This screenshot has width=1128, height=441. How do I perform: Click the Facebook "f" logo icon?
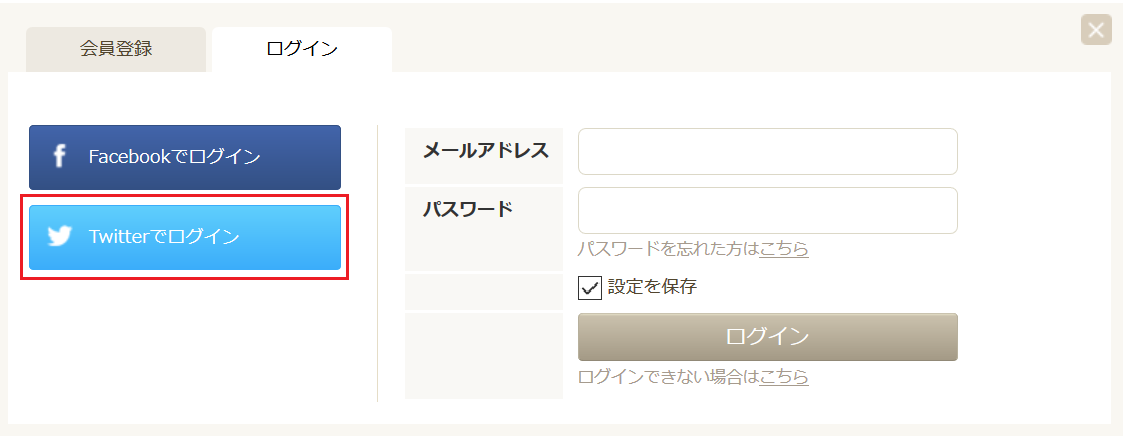coord(60,157)
